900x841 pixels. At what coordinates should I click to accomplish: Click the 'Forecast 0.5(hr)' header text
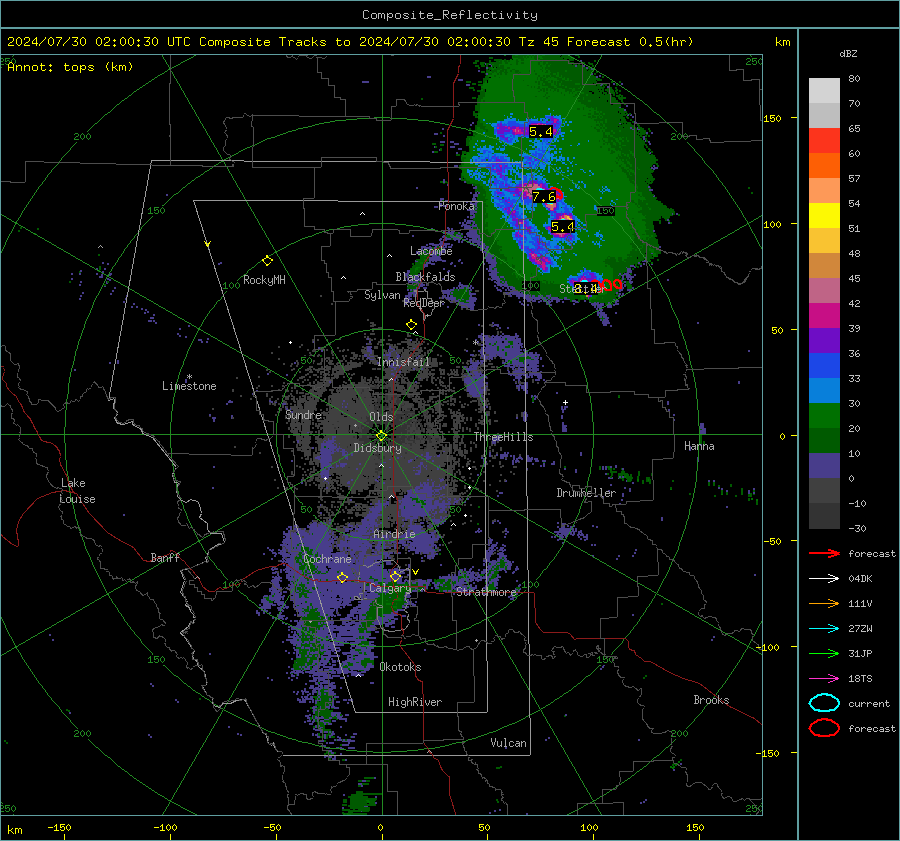(630, 42)
